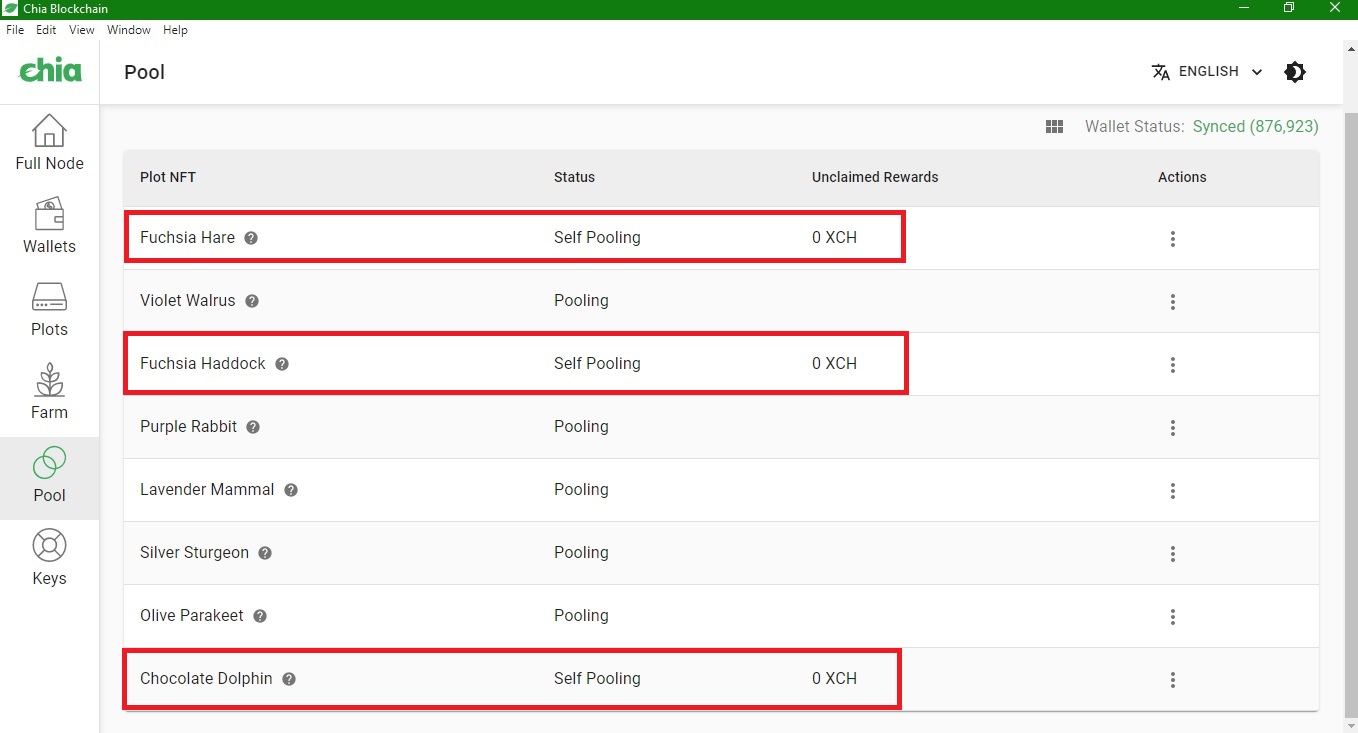The image size is (1358, 733).
Task: Click the Plot NFT column header
Action: click(168, 177)
